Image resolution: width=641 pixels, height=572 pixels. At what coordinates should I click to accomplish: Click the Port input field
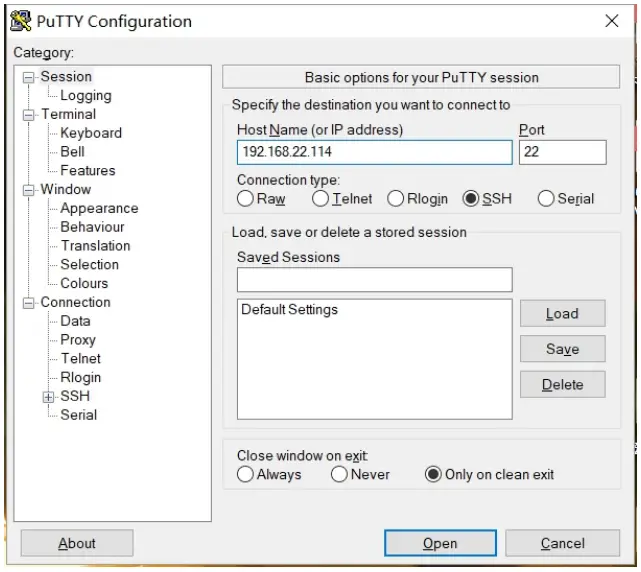[563, 152]
